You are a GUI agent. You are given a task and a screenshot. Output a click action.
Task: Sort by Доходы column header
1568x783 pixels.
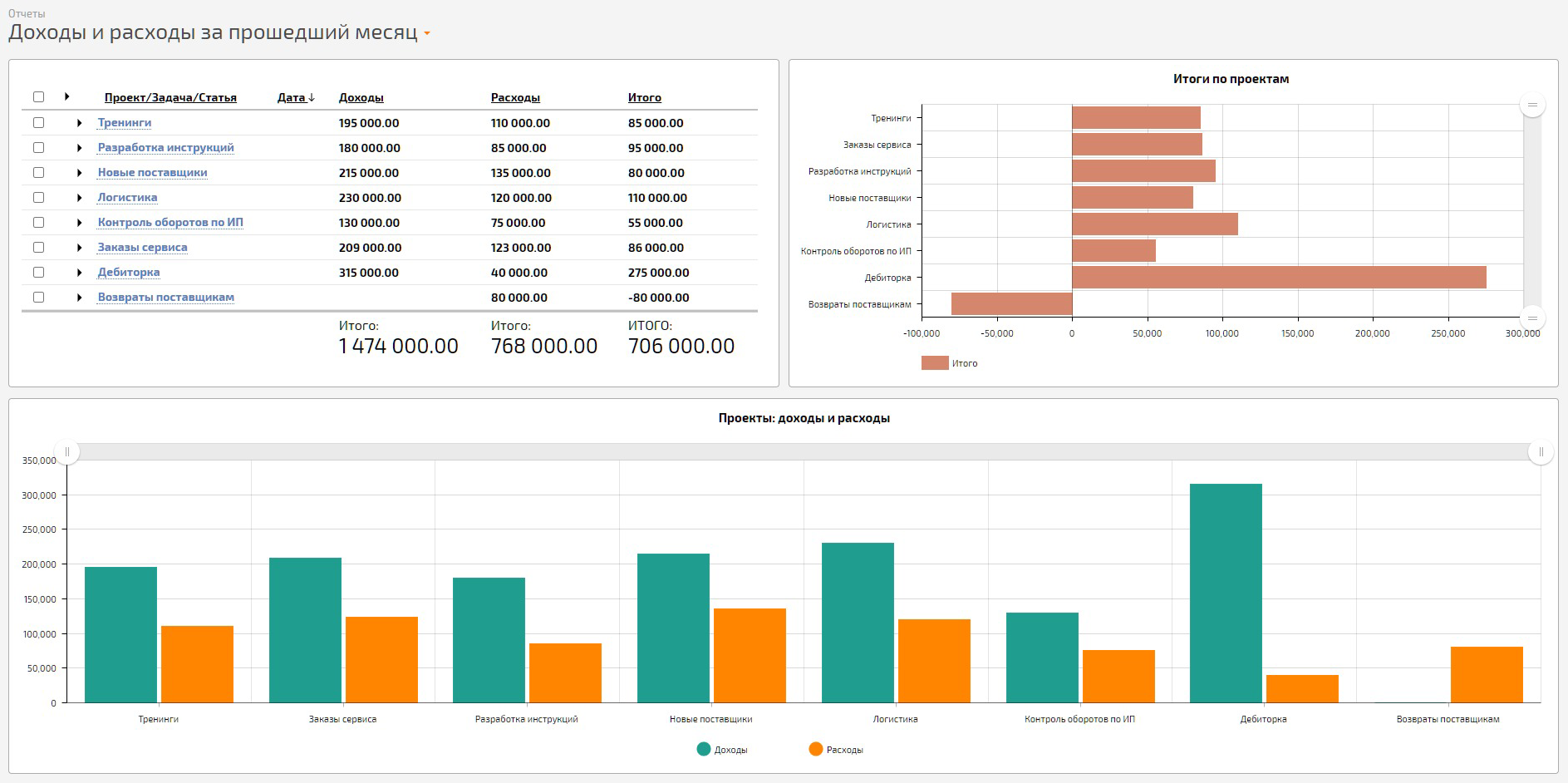pos(361,98)
